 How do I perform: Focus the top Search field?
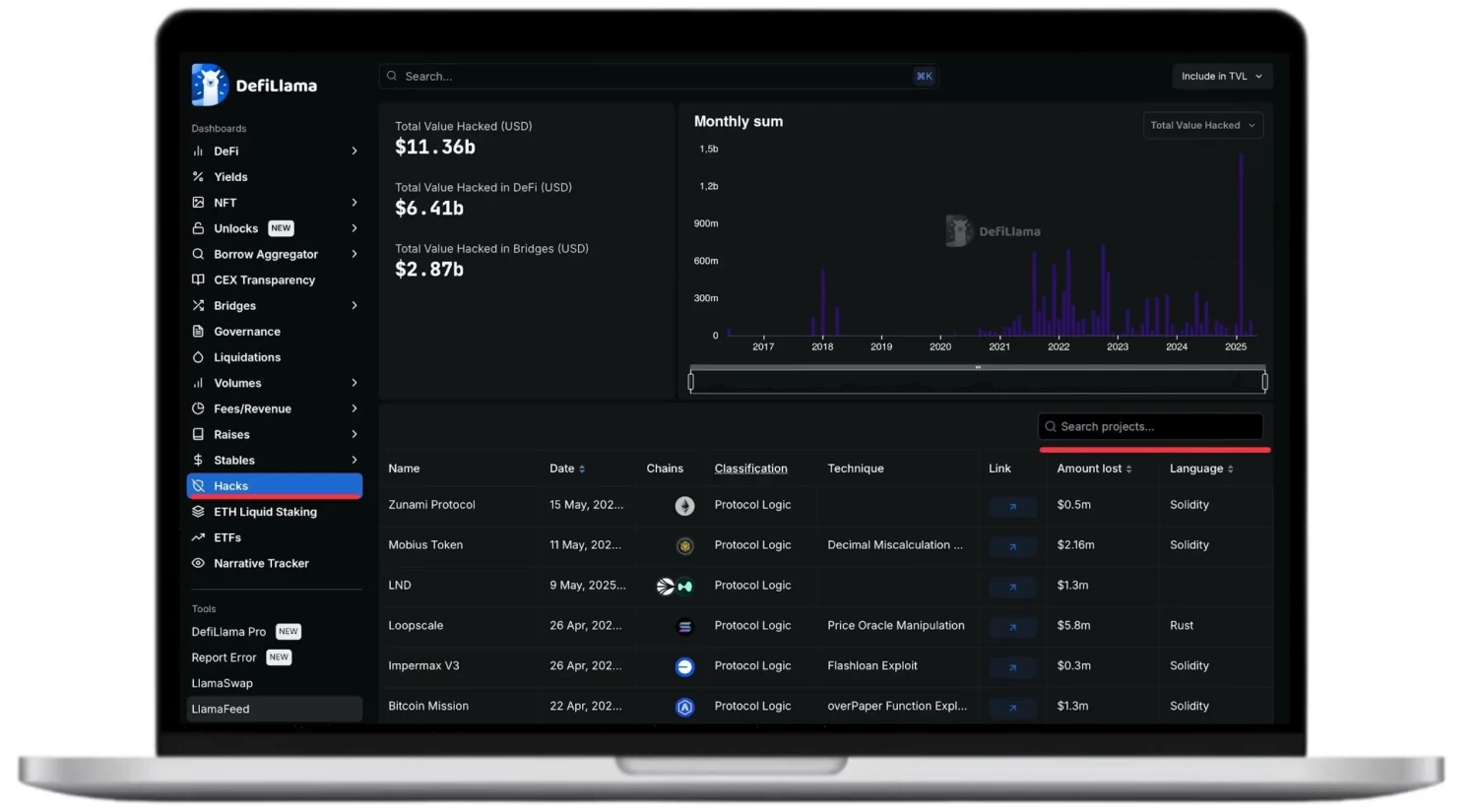pyautogui.click(x=659, y=77)
